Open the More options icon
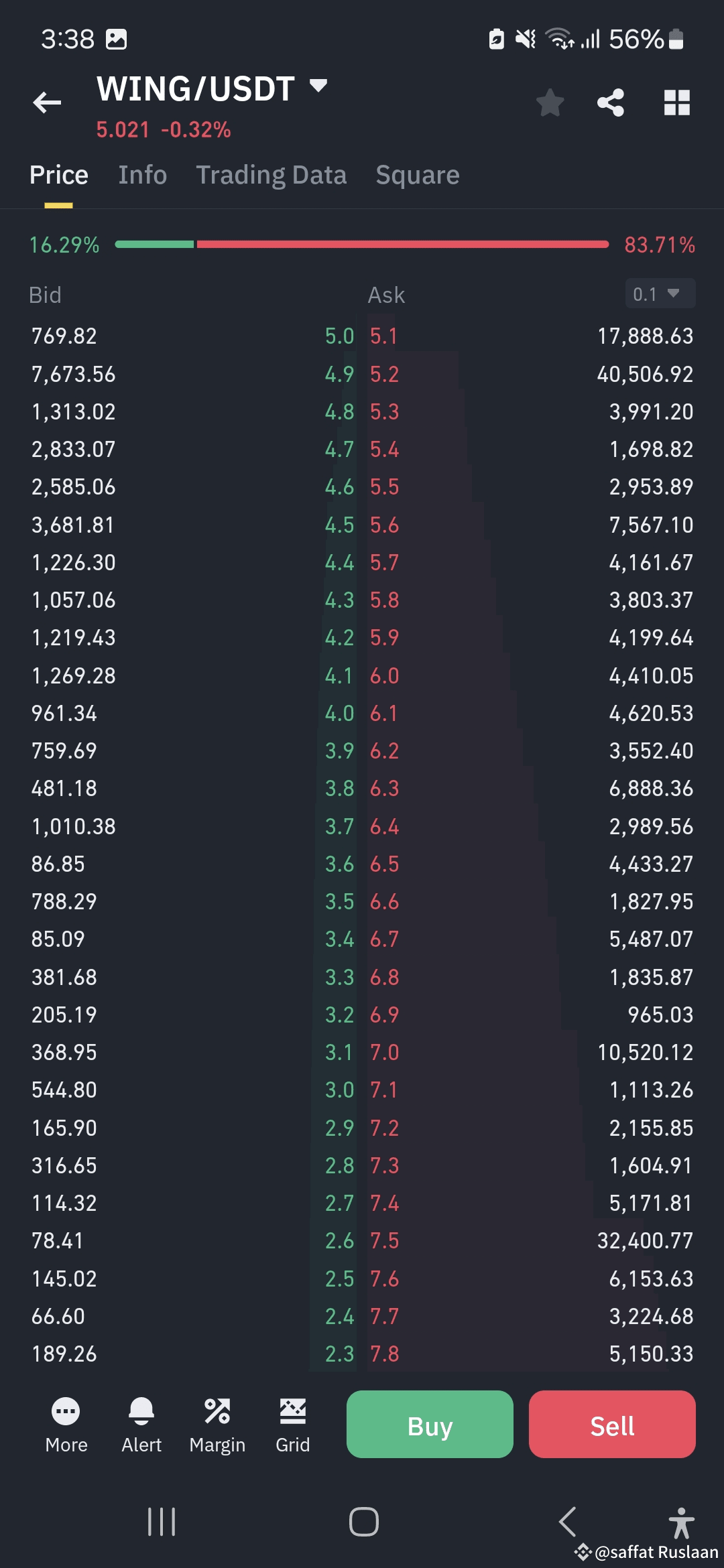 point(66,1411)
